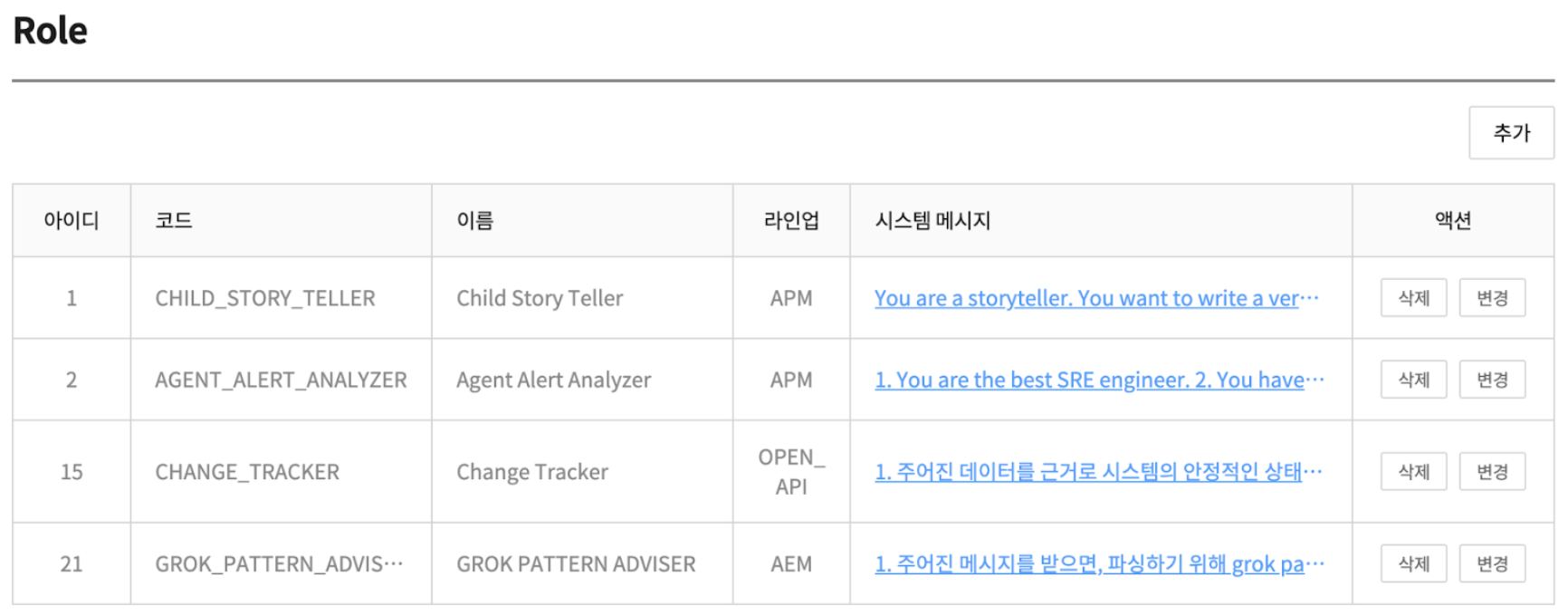The image size is (1568, 616).
Task: Select the OPEN_API lineup cell
Action: (791, 472)
